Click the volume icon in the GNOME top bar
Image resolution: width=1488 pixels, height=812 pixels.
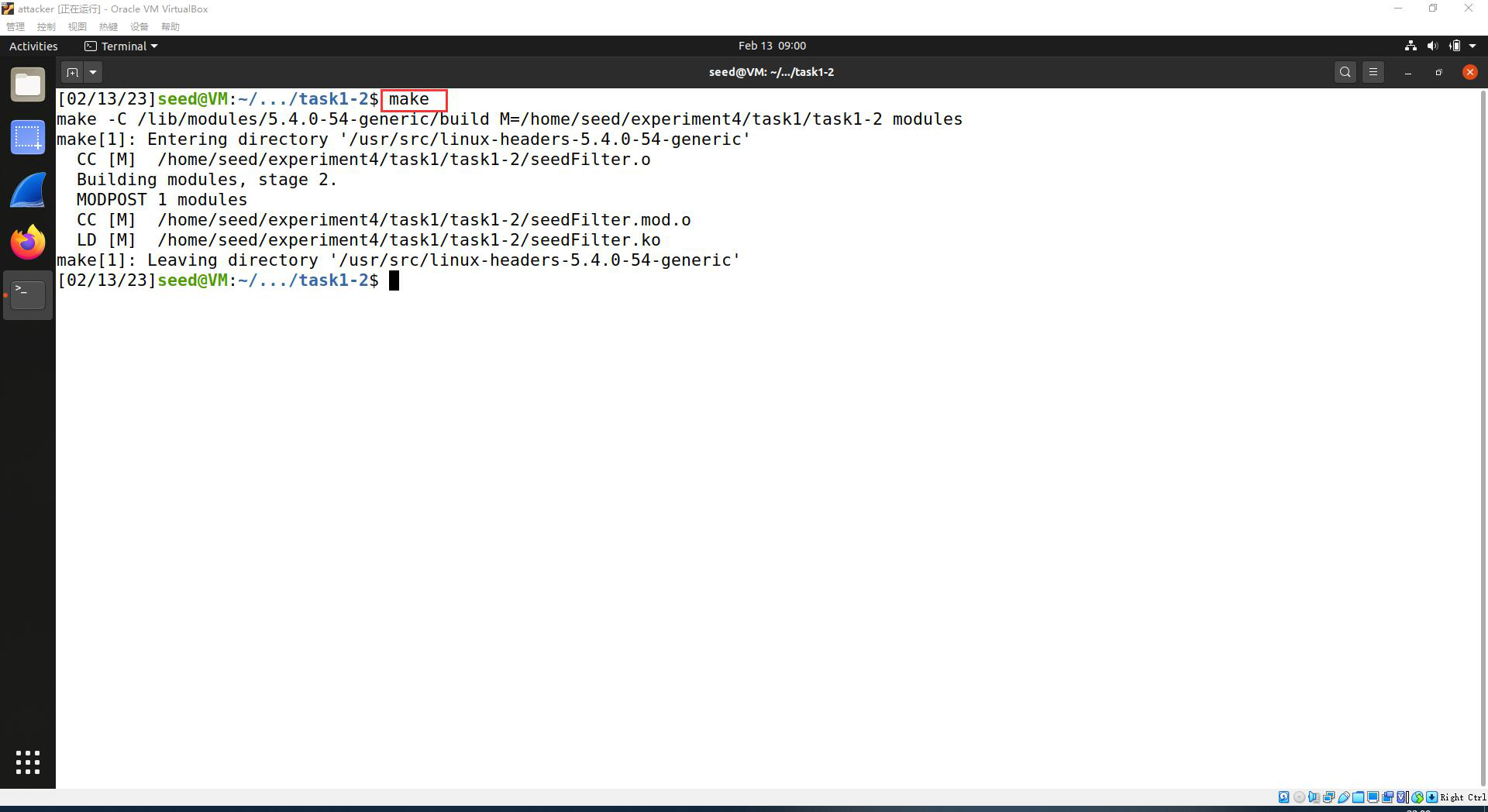point(1431,46)
